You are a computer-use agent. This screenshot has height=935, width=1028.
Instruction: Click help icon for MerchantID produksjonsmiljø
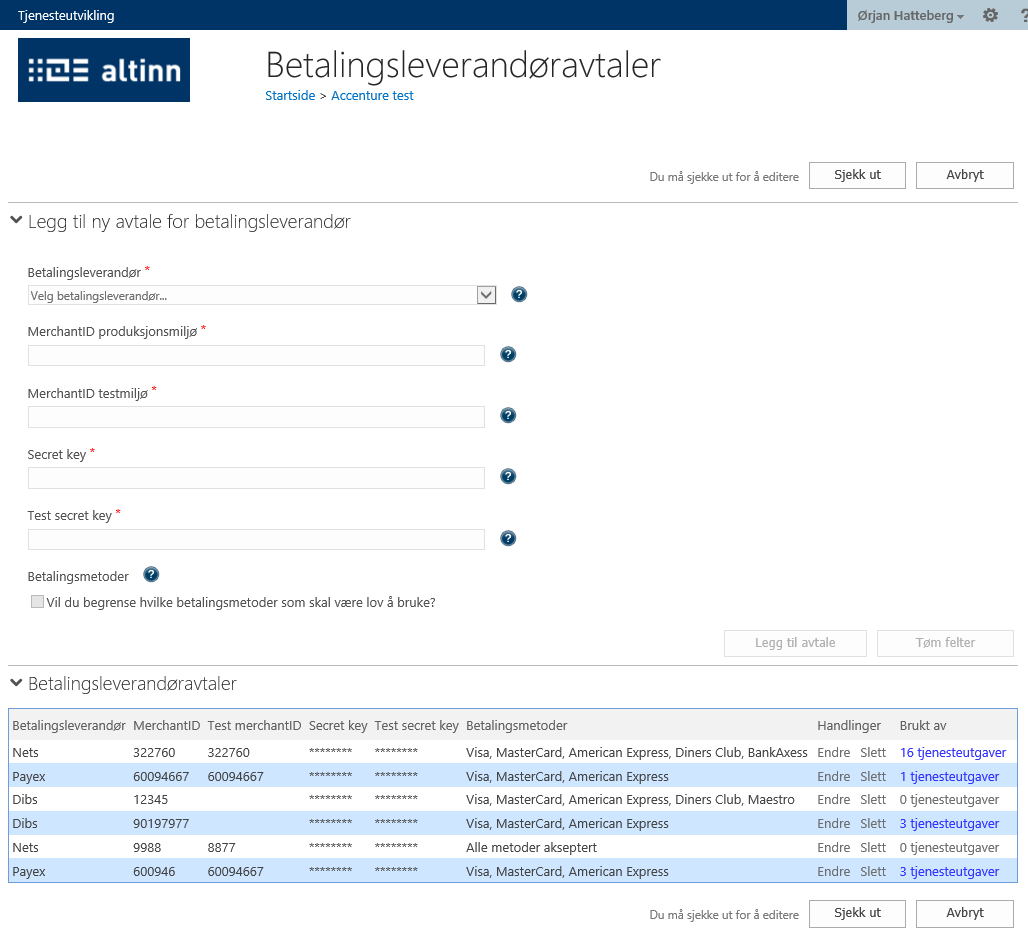click(x=508, y=355)
